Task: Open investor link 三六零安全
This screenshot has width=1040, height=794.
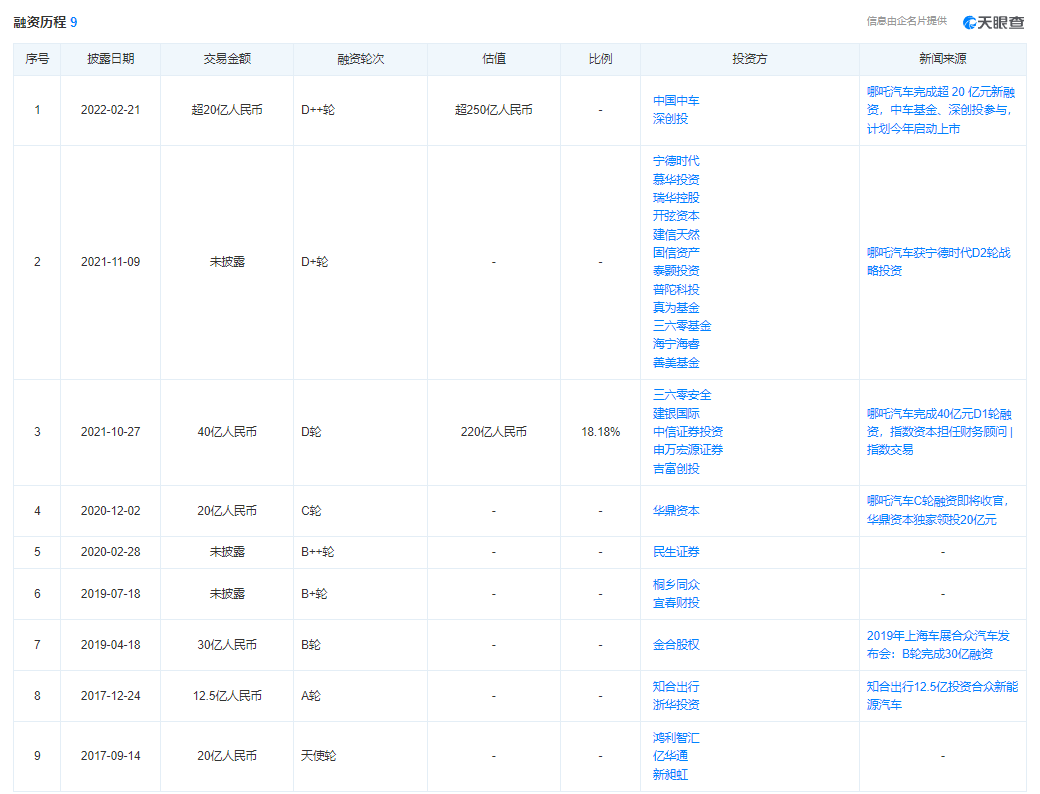Action: coord(682,395)
